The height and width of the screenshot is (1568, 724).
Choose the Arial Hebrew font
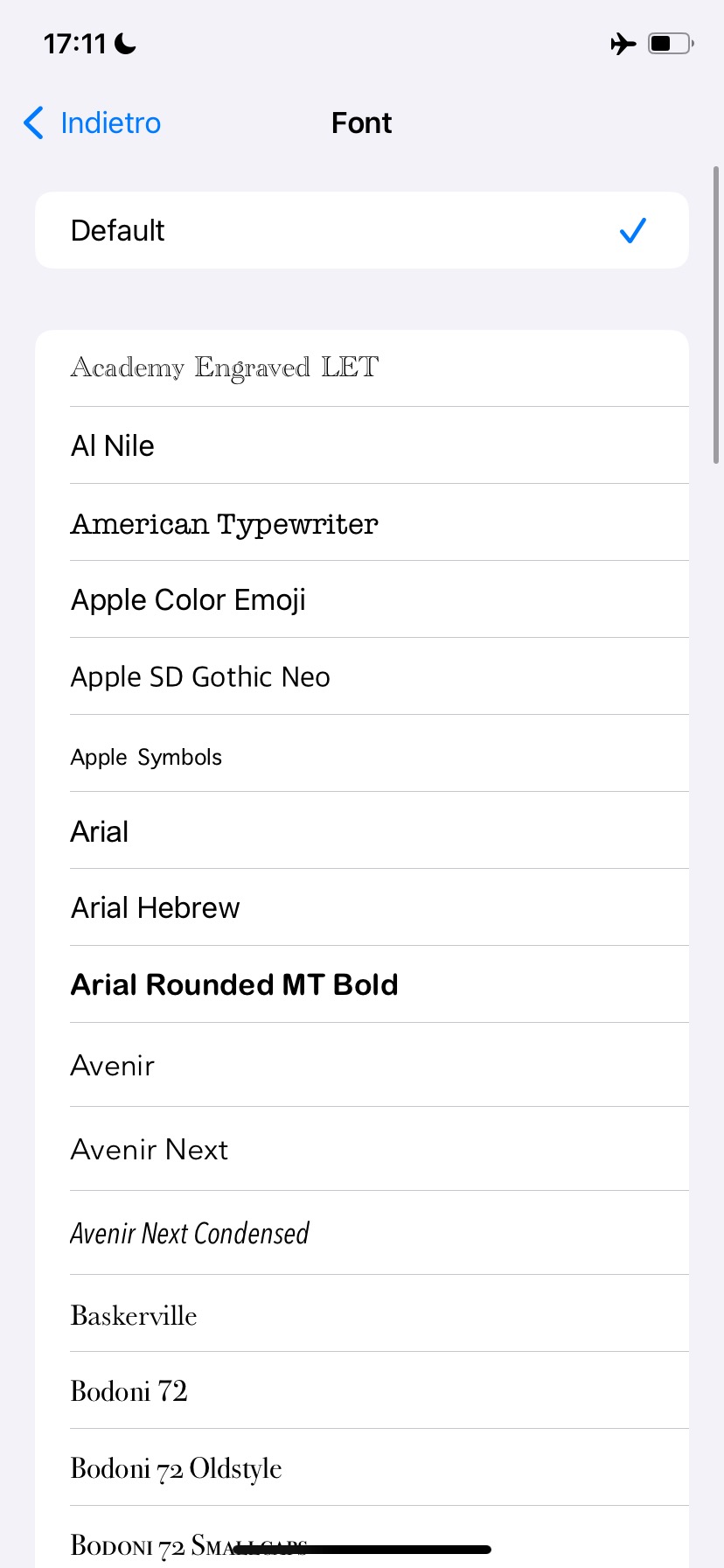[156, 907]
